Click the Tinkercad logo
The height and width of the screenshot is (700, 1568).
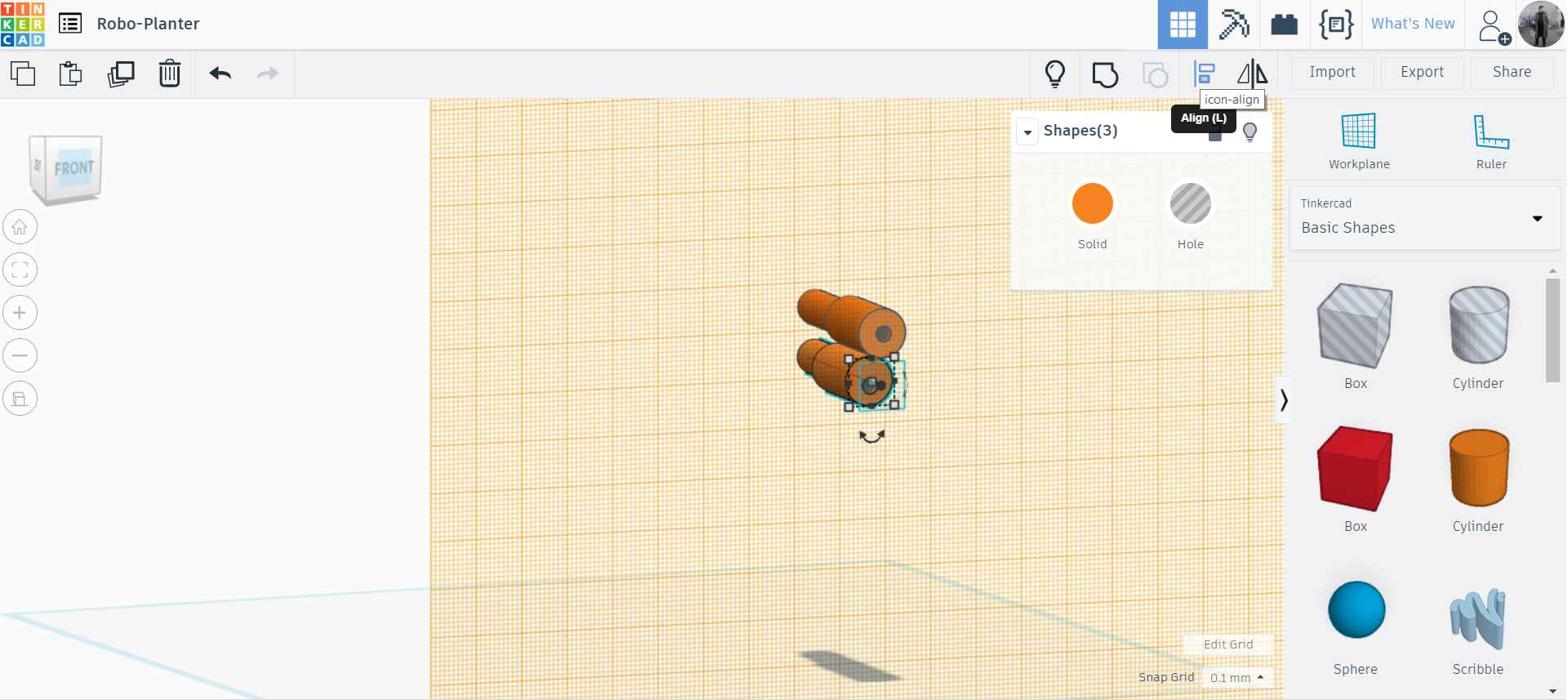pos(23,24)
